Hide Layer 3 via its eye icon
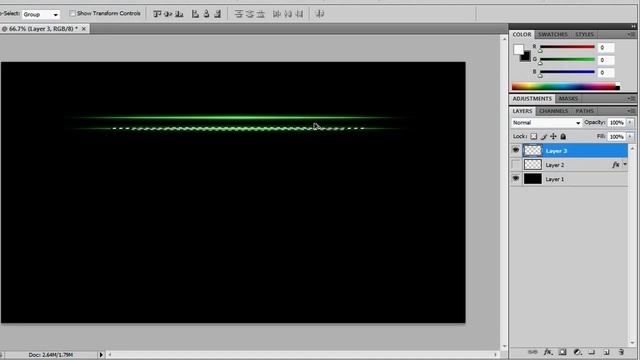The height and width of the screenshot is (360, 640). click(x=516, y=151)
